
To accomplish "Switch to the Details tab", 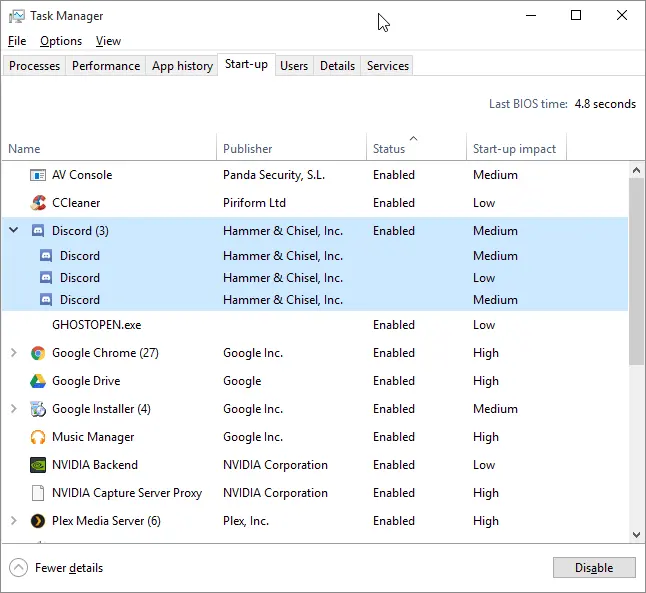I will (x=337, y=66).
